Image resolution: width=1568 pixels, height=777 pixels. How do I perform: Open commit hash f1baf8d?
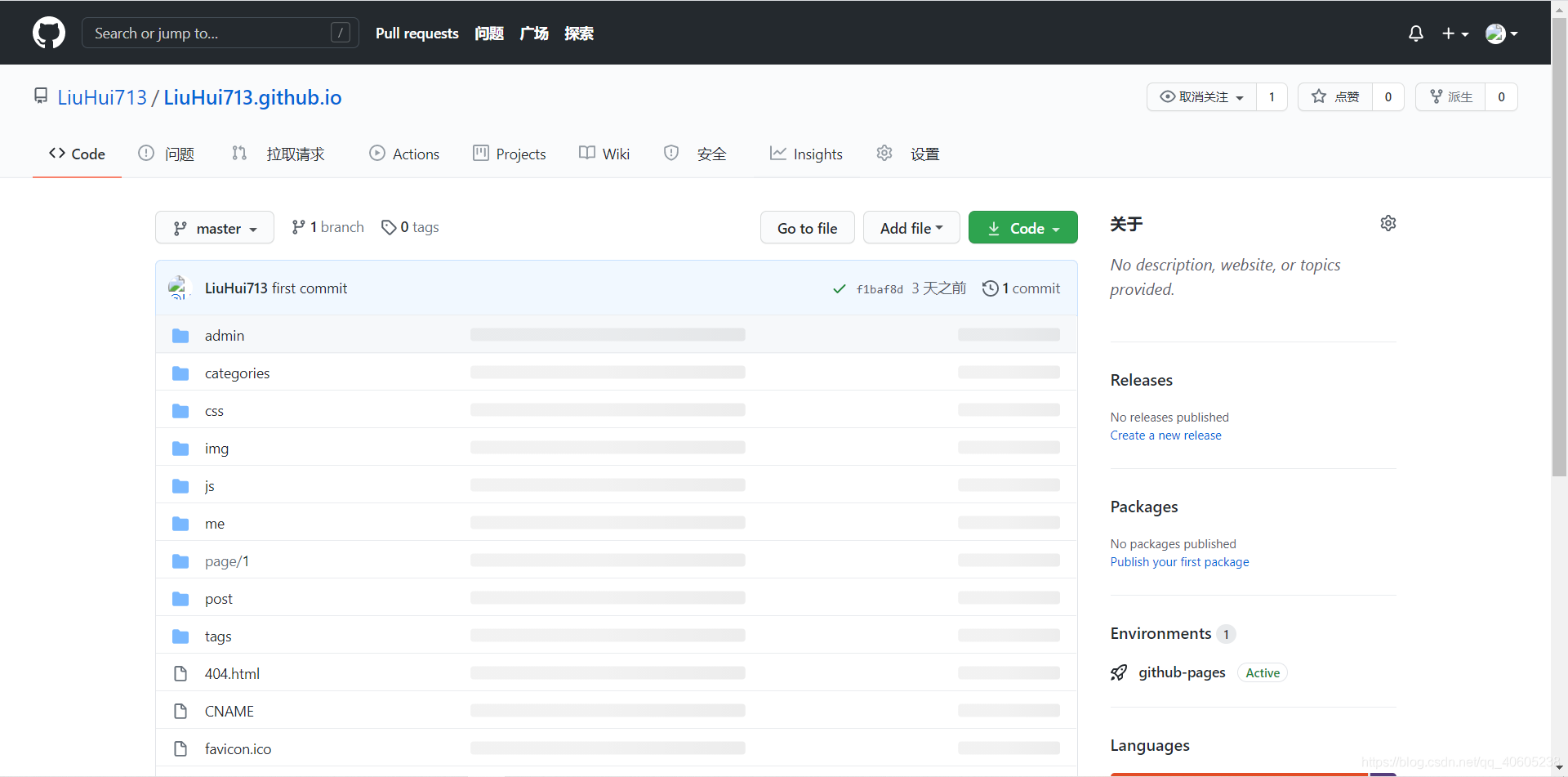pos(880,289)
